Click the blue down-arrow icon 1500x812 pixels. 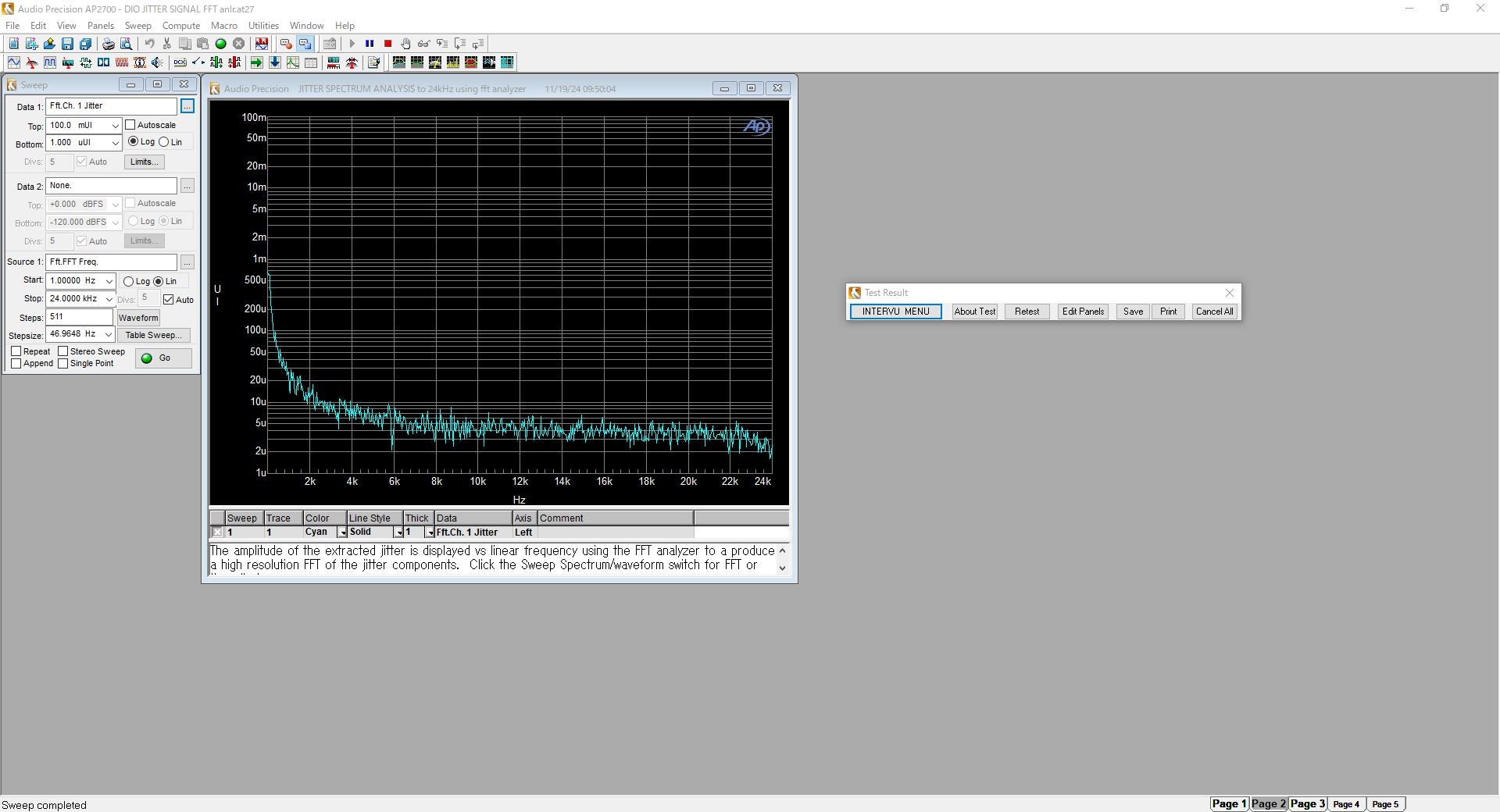point(274,62)
